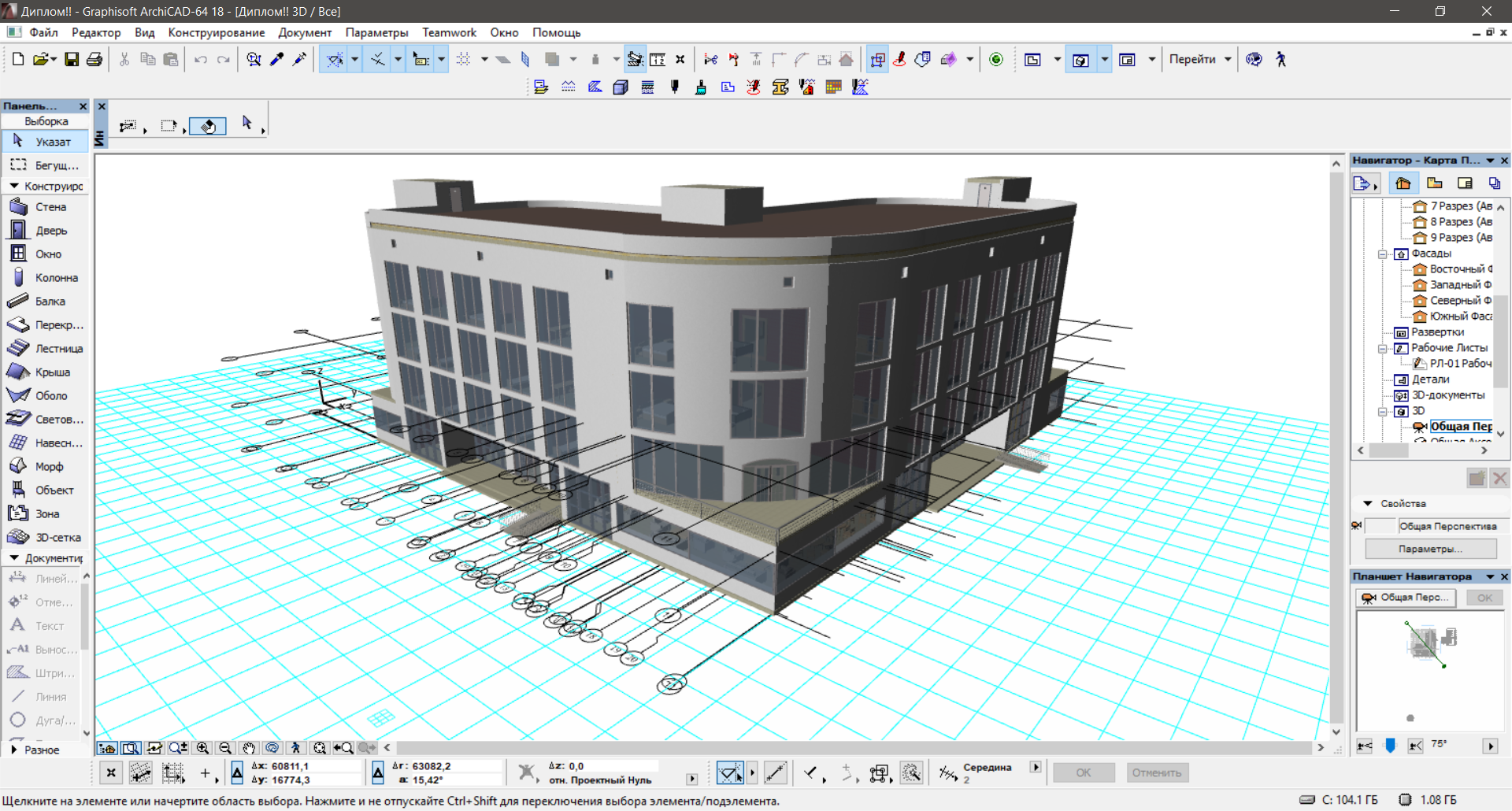Toggle the guide lines button in toolbar
The image size is (1512, 811).
tap(335, 59)
